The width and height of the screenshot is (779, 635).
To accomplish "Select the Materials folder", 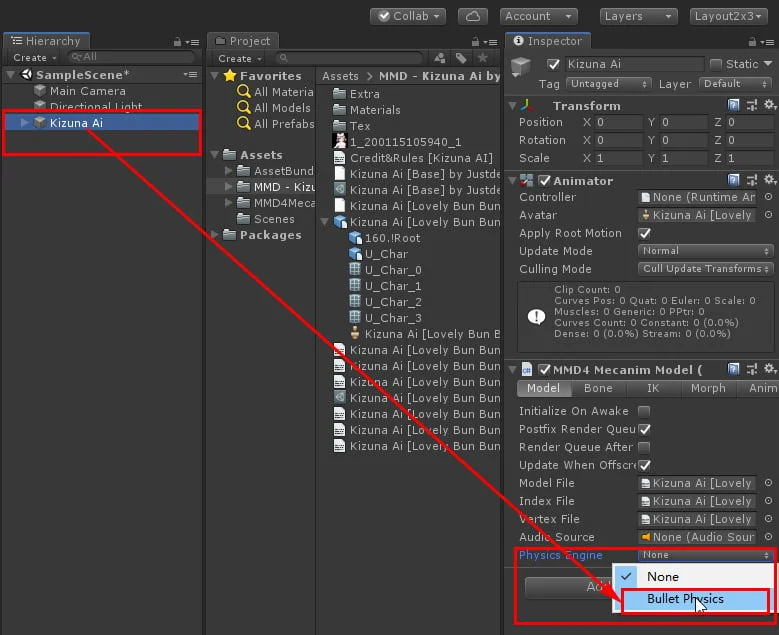I will (375, 110).
